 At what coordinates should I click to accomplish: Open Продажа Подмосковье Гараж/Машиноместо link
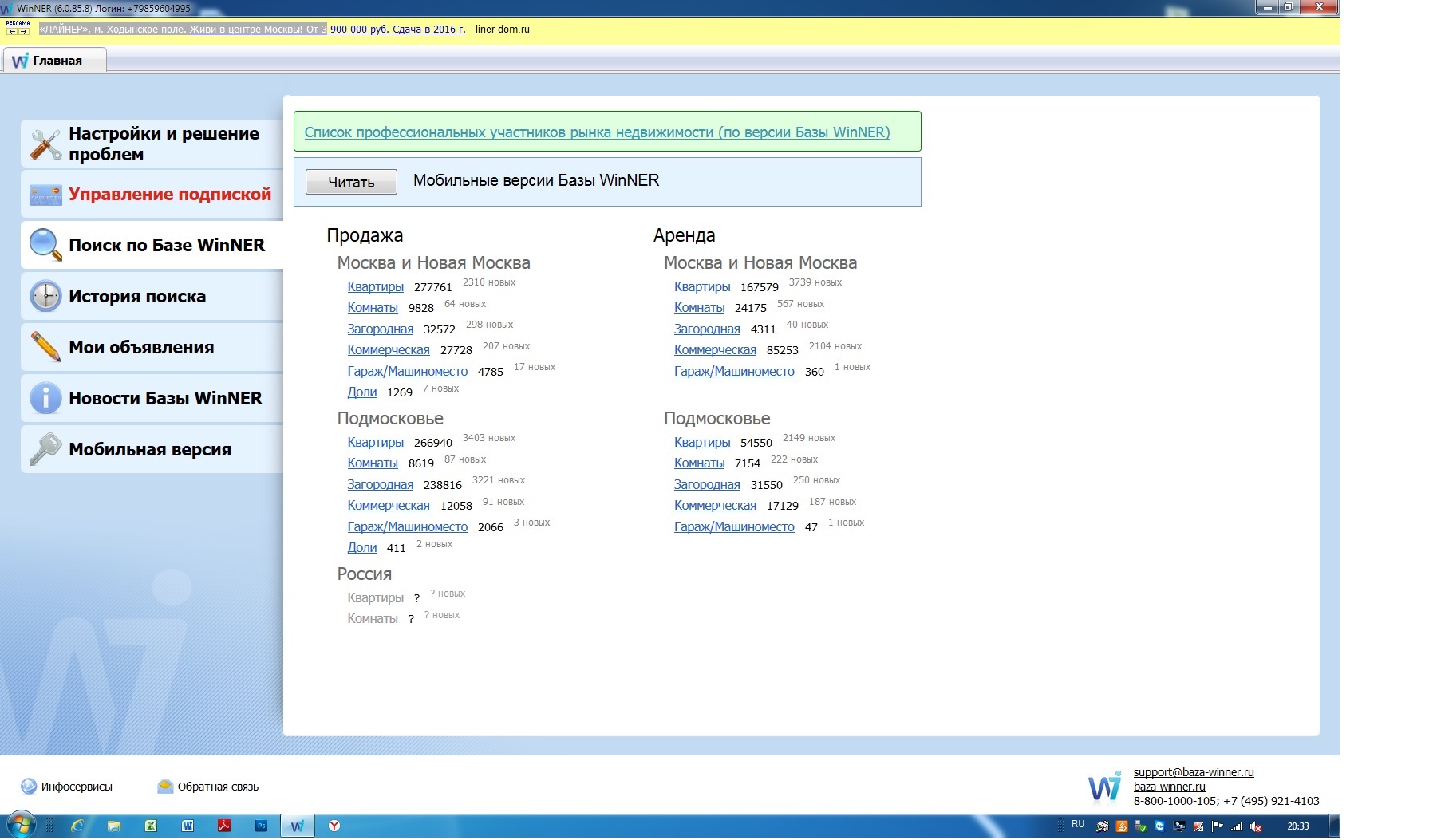[407, 526]
